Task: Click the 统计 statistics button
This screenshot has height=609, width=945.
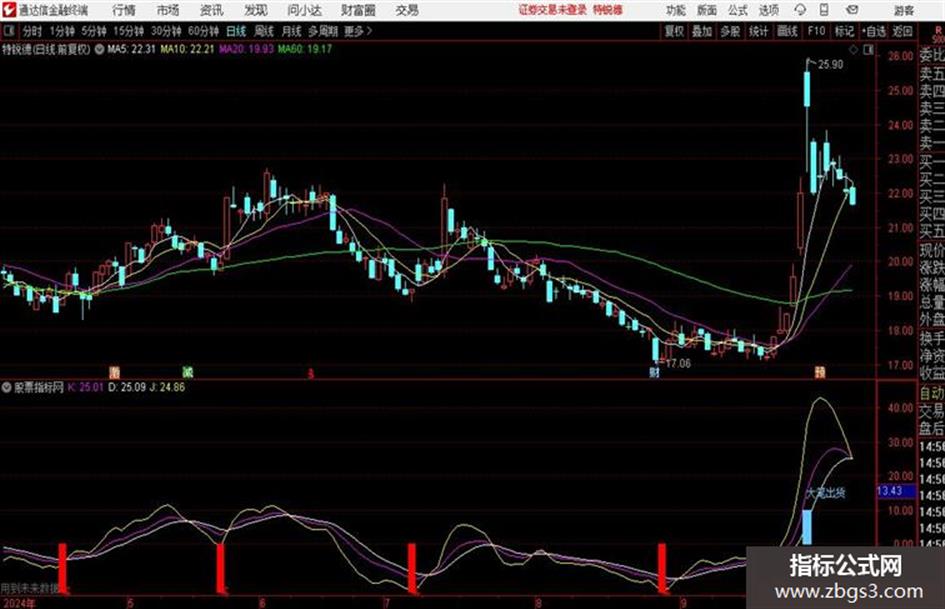Action: point(759,31)
